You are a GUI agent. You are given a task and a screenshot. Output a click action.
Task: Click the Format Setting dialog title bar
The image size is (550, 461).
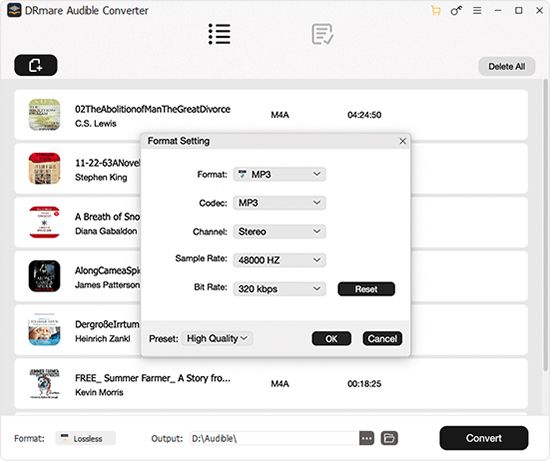[275, 141]
